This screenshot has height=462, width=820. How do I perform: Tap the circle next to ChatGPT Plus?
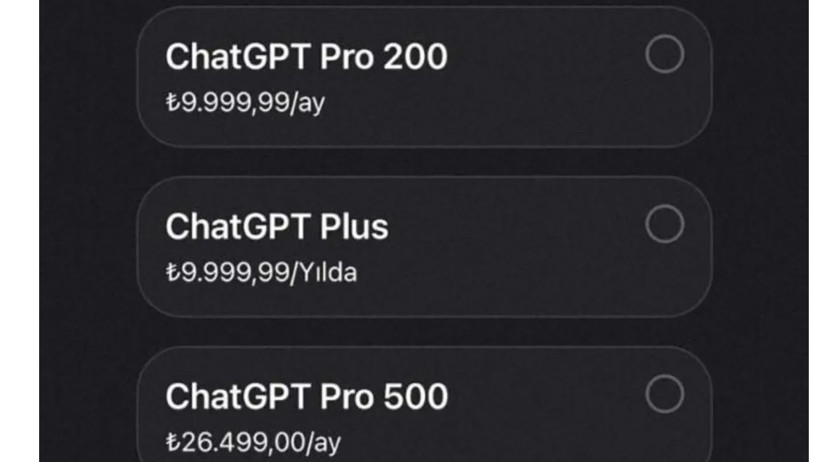tap(665, 224)
